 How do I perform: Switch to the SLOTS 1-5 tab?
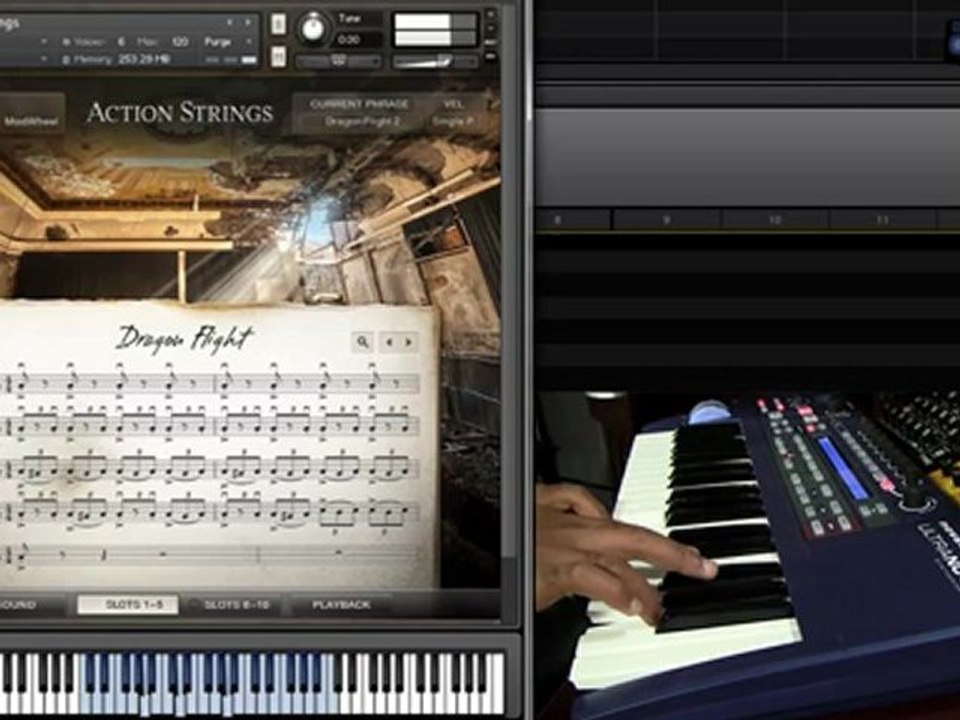[128, 605]
